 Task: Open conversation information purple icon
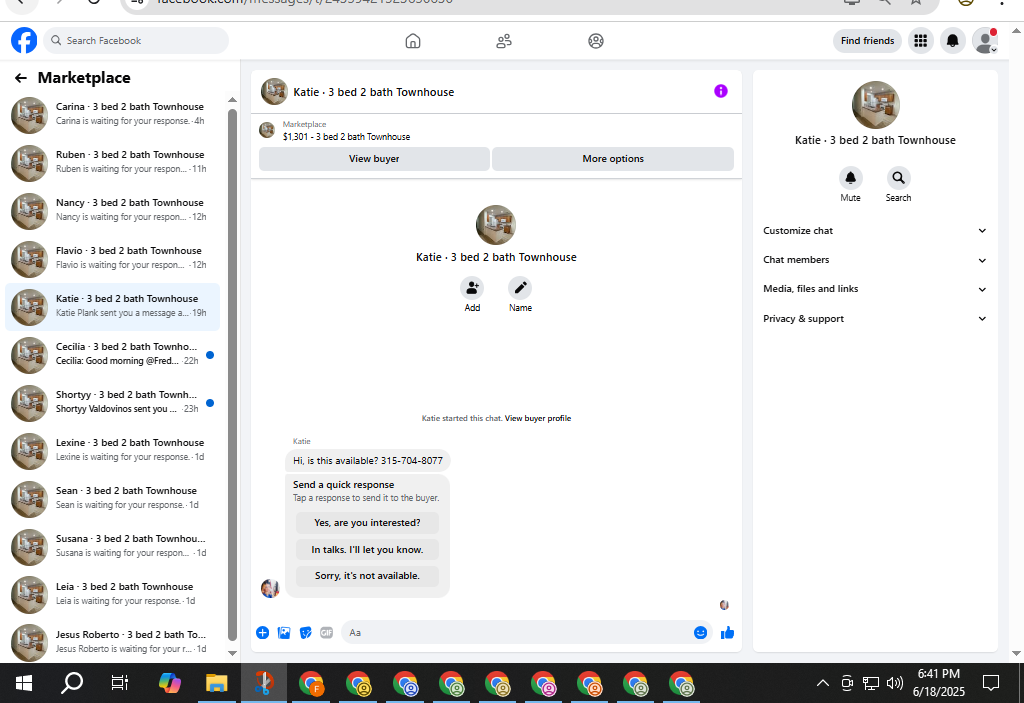(x=720, y=91)
